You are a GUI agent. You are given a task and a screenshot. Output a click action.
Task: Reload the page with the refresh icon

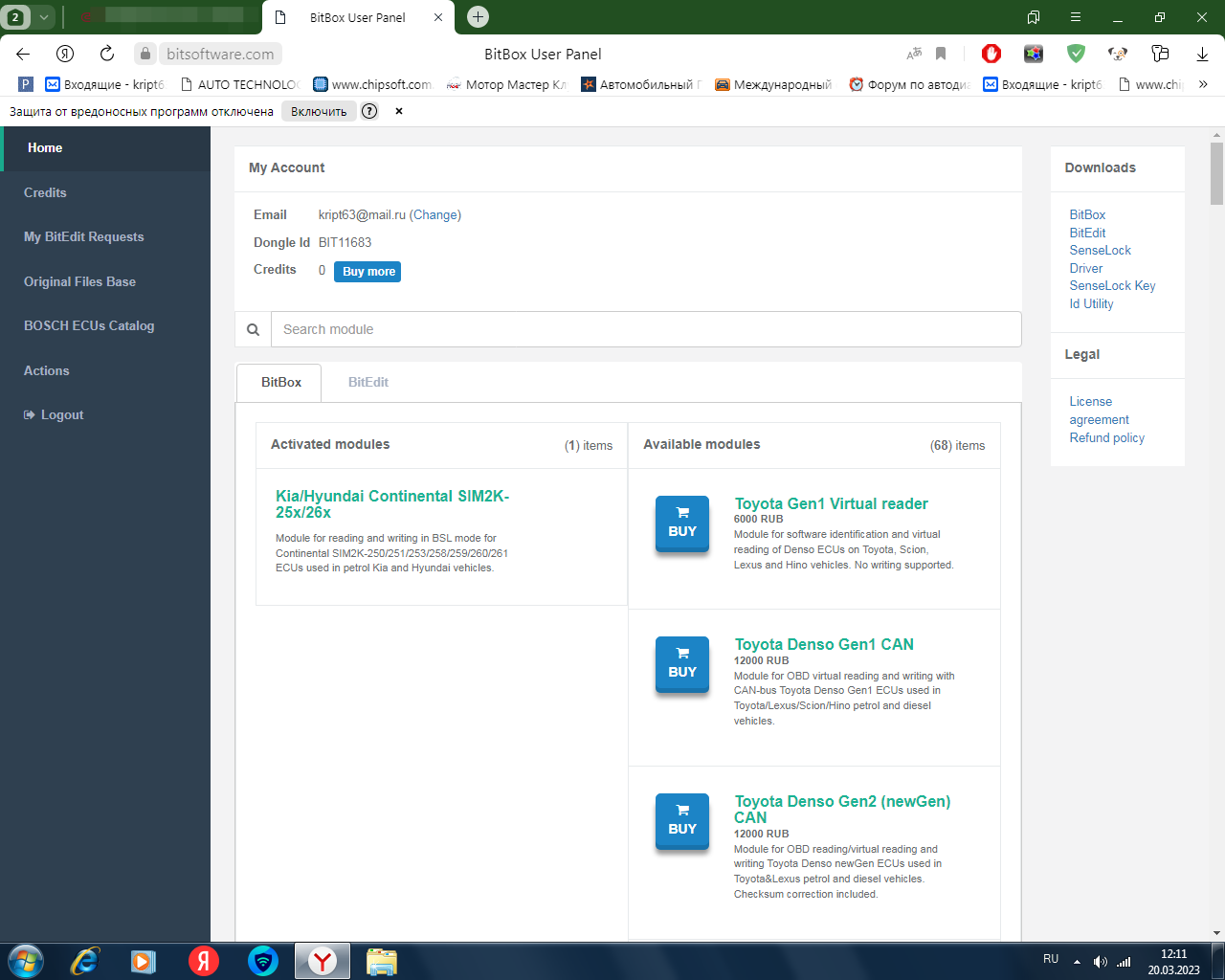click(x=107, y=54)
